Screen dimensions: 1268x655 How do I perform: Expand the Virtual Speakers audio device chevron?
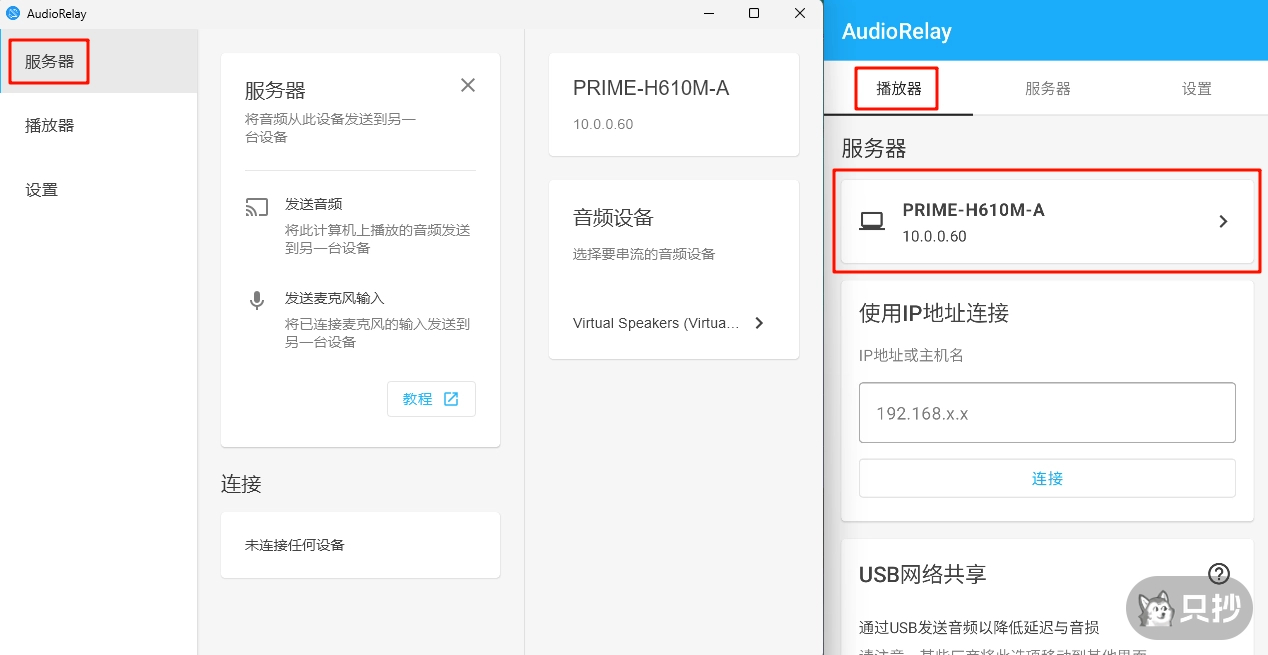[759, 323]
